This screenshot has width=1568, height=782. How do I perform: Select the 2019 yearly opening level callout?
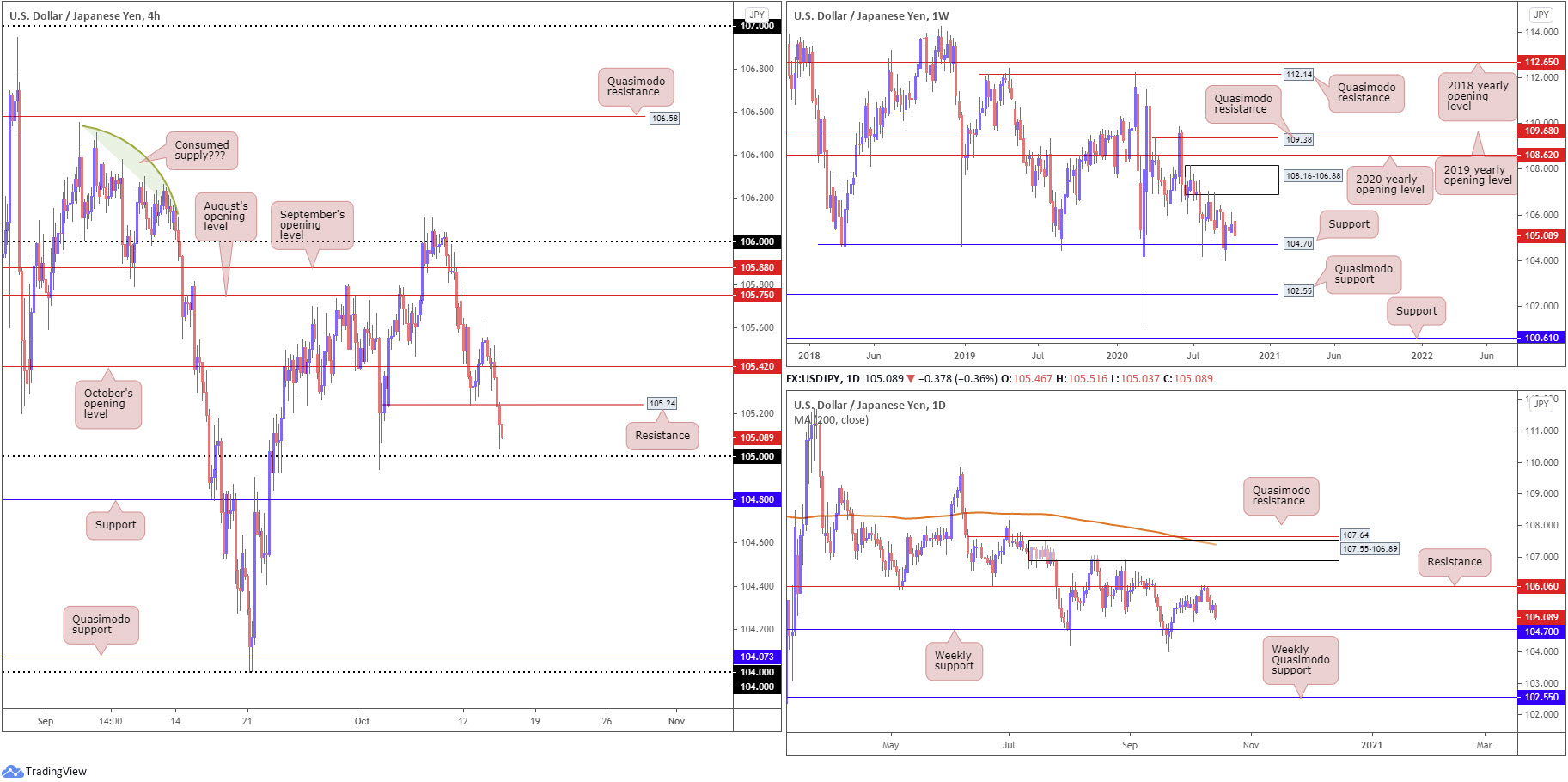click(x=1477, y=175)
